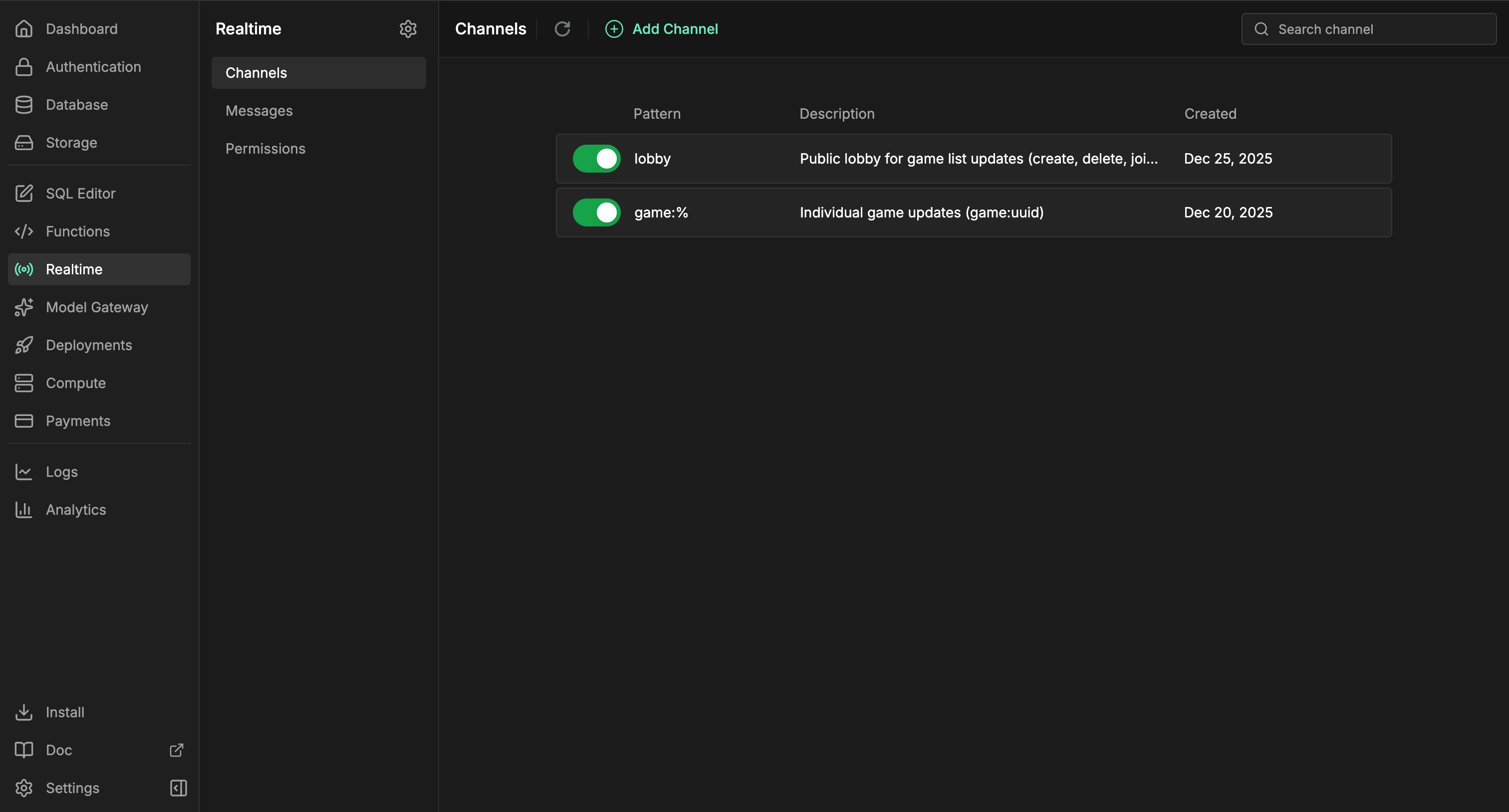
Task: Select the Channels tab in Realtime panel
Action: pyautogui.click(x=319, y=73)
